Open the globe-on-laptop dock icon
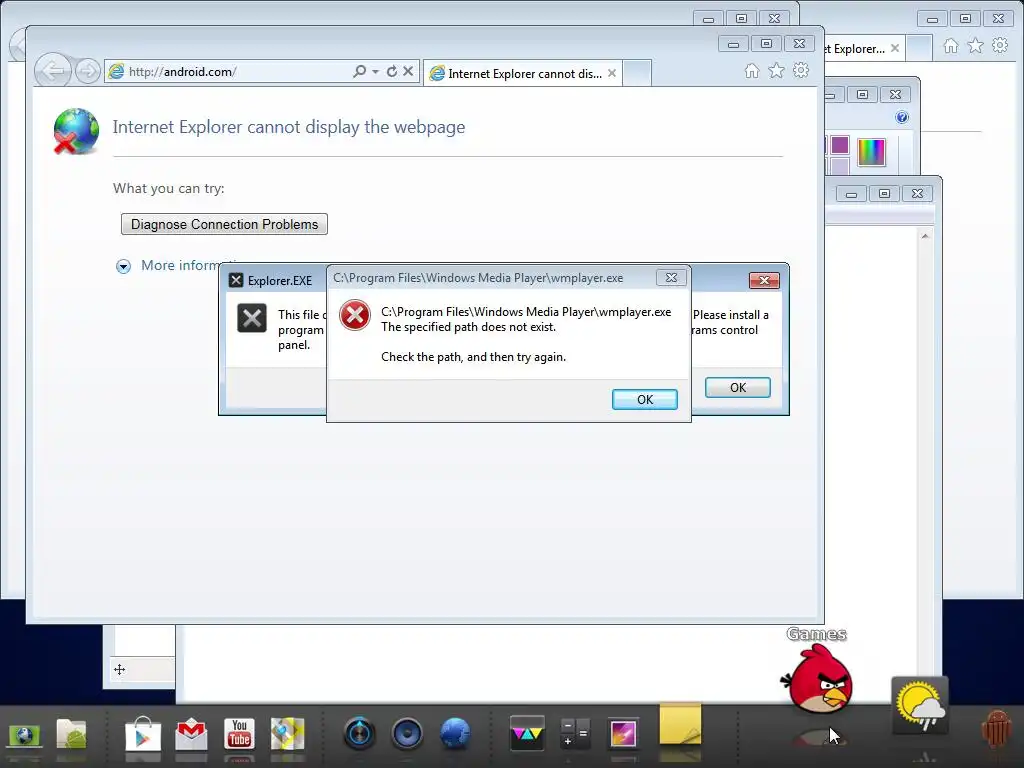This screenshot has width=1024, height=768. [x=24, y=737]
